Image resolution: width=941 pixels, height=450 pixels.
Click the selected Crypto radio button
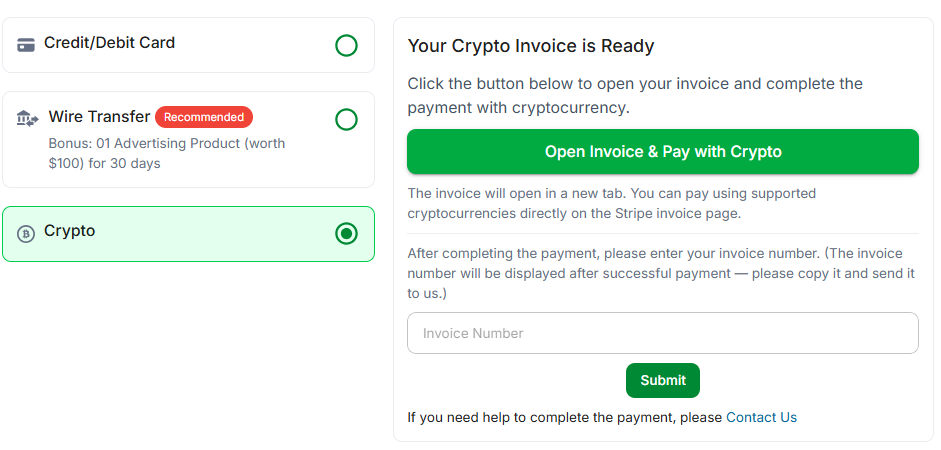(x=346, y=234)
